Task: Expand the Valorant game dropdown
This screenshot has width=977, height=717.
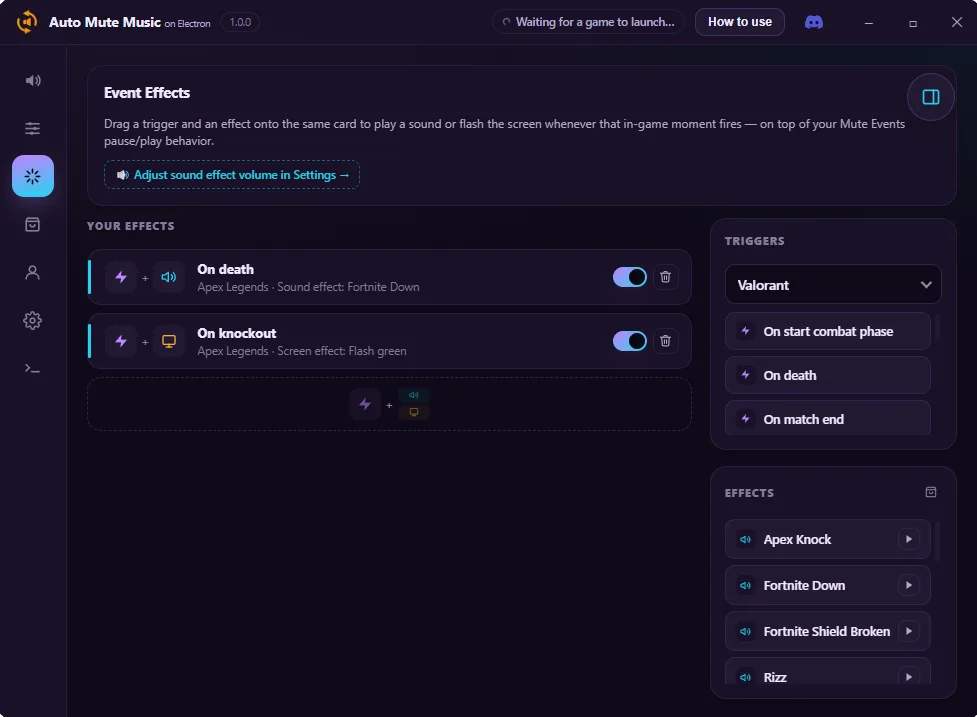Action: 833,285
